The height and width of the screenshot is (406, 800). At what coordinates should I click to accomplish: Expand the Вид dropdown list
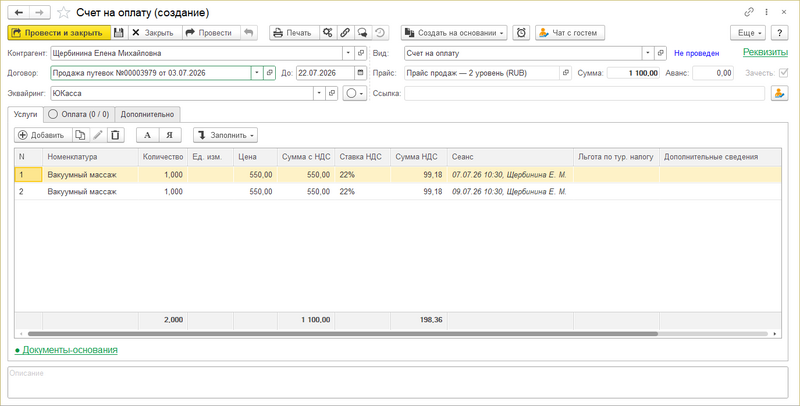648,53
